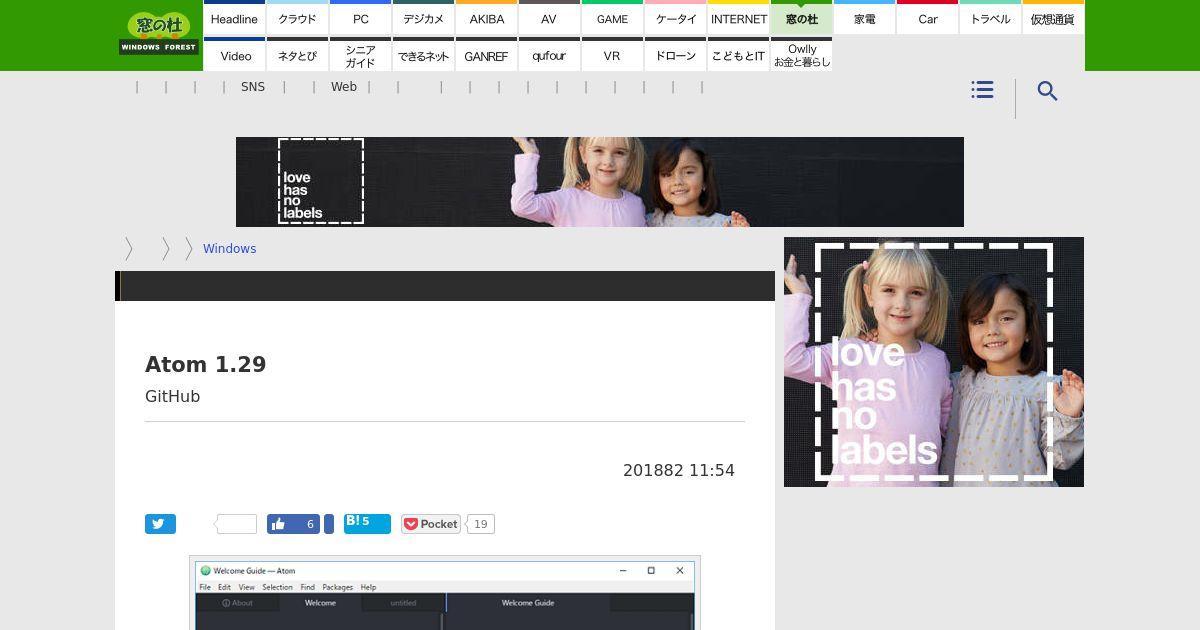Image resolution: width=1200 pixels, height=630 pixels.
Task: Go to the Car site tab
Action: [x=927, y=18]
